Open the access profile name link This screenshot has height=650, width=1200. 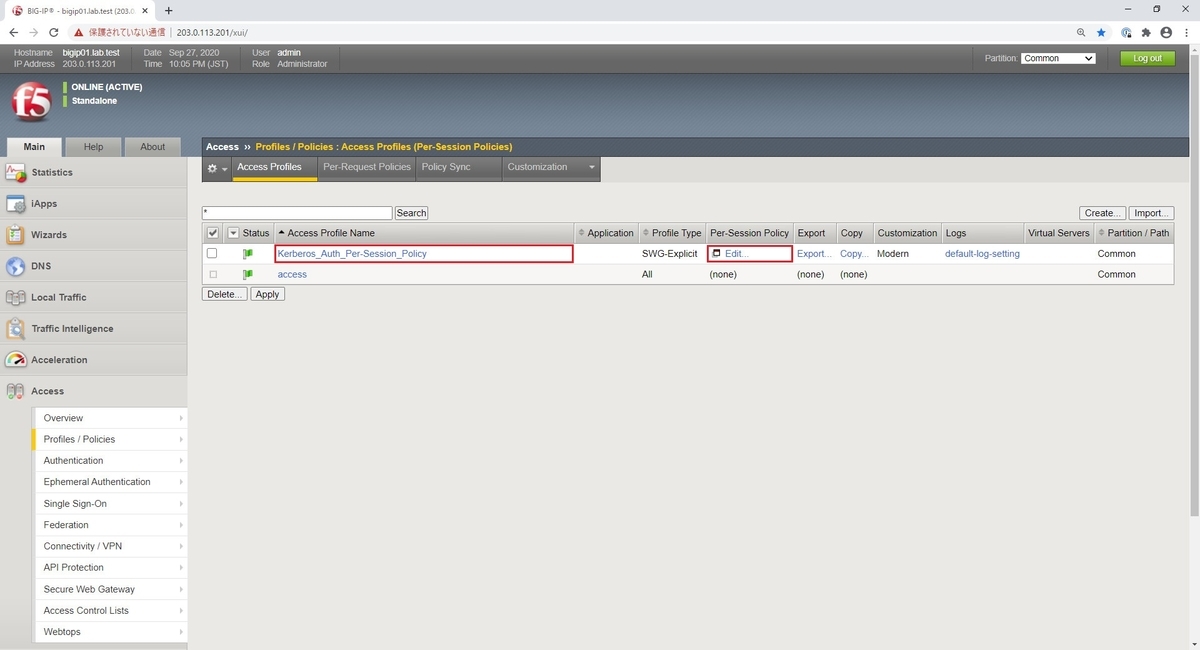[x=292, y=274]
